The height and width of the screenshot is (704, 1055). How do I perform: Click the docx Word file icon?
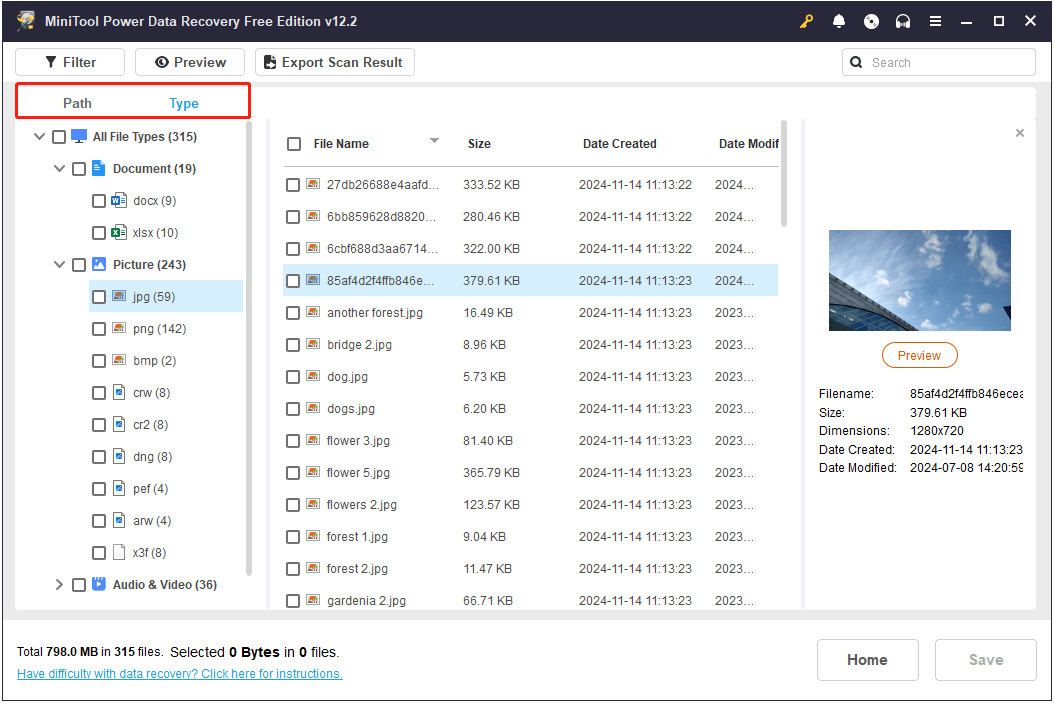(x=118, y=201)
